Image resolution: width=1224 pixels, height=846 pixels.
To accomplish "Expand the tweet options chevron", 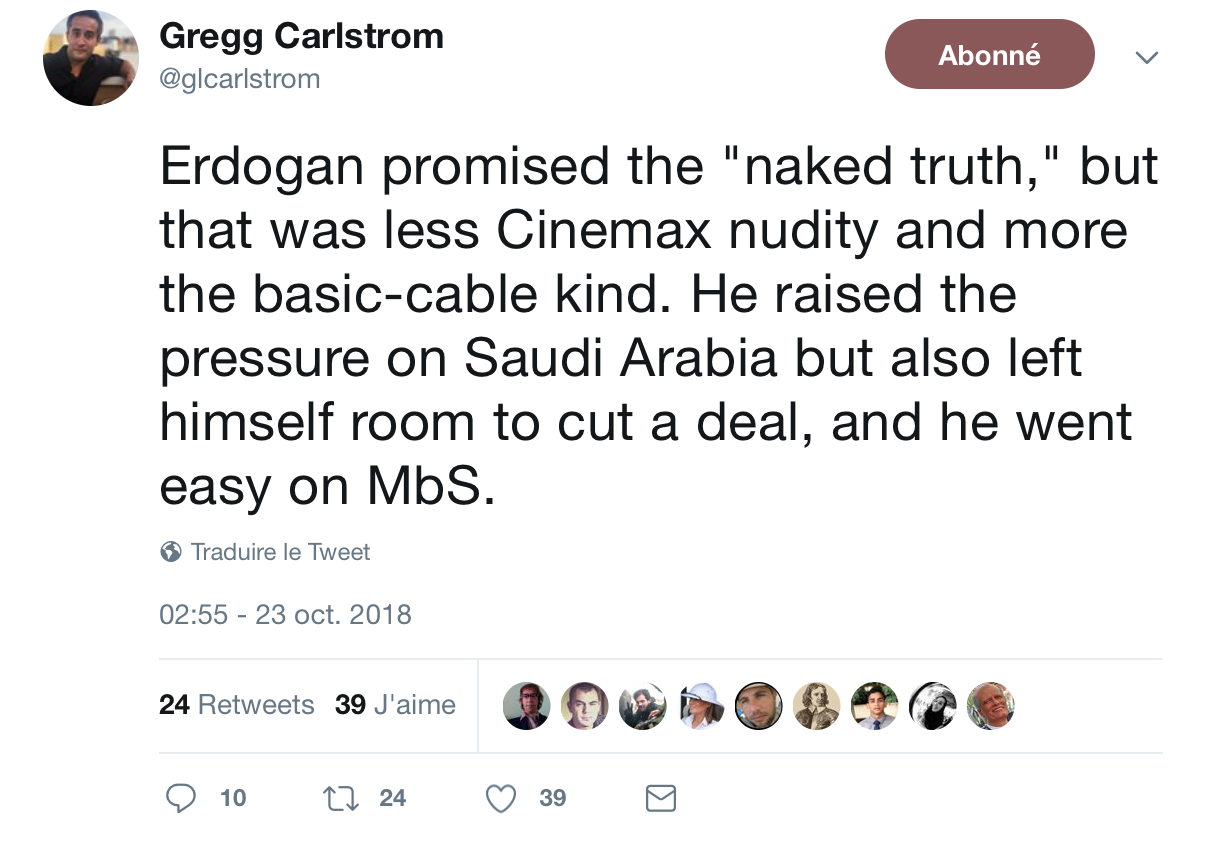I will pos(1147,57).
